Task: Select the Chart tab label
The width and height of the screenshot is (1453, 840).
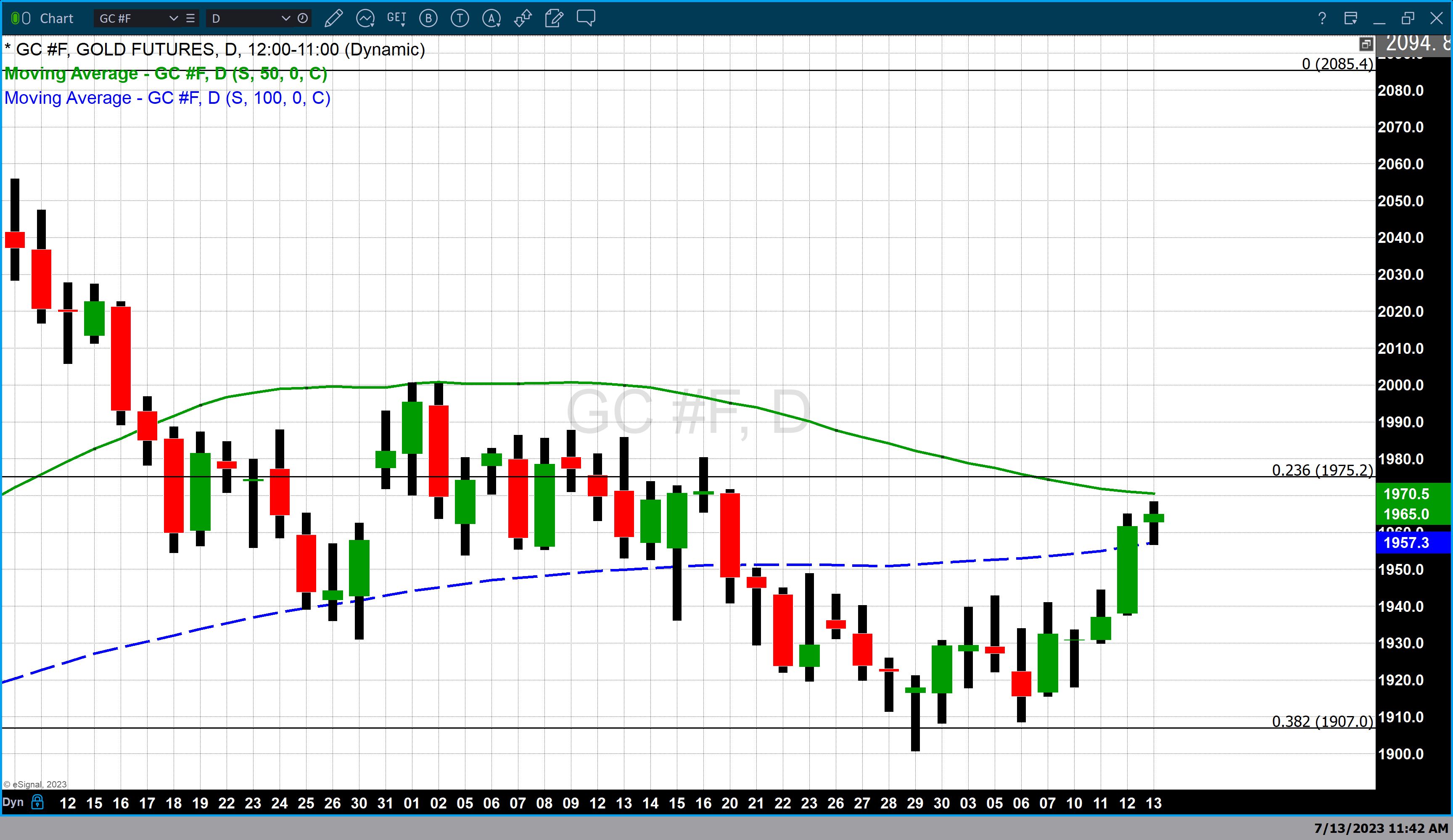Action: [56, 18]
